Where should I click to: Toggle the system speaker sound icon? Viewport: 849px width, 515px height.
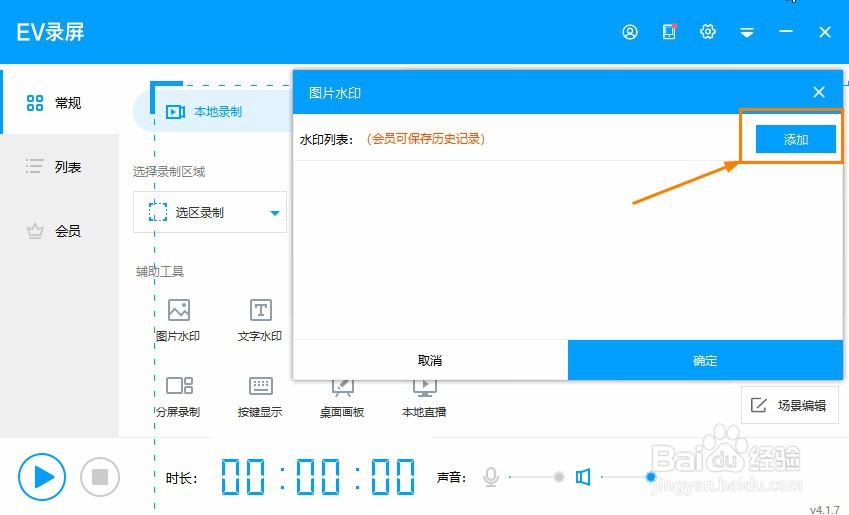[583, 477]
